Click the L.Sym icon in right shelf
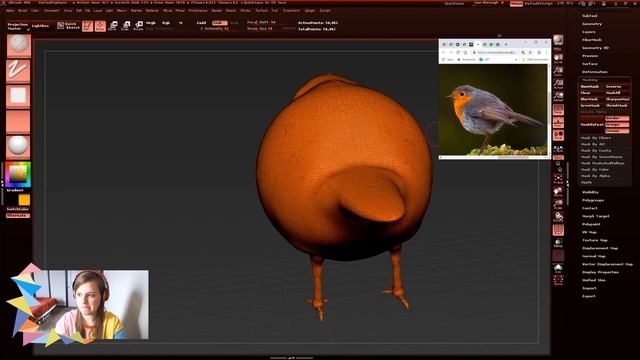640x360 pixels. (x=558, y=149)
